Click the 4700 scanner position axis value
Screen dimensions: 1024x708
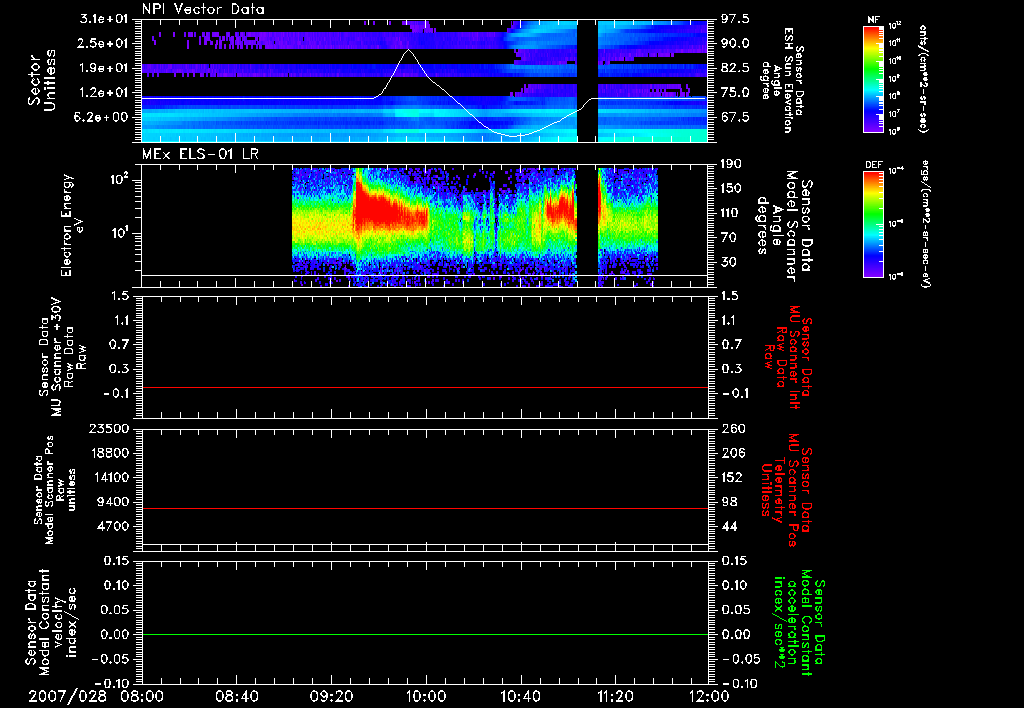tap(114, 526)
